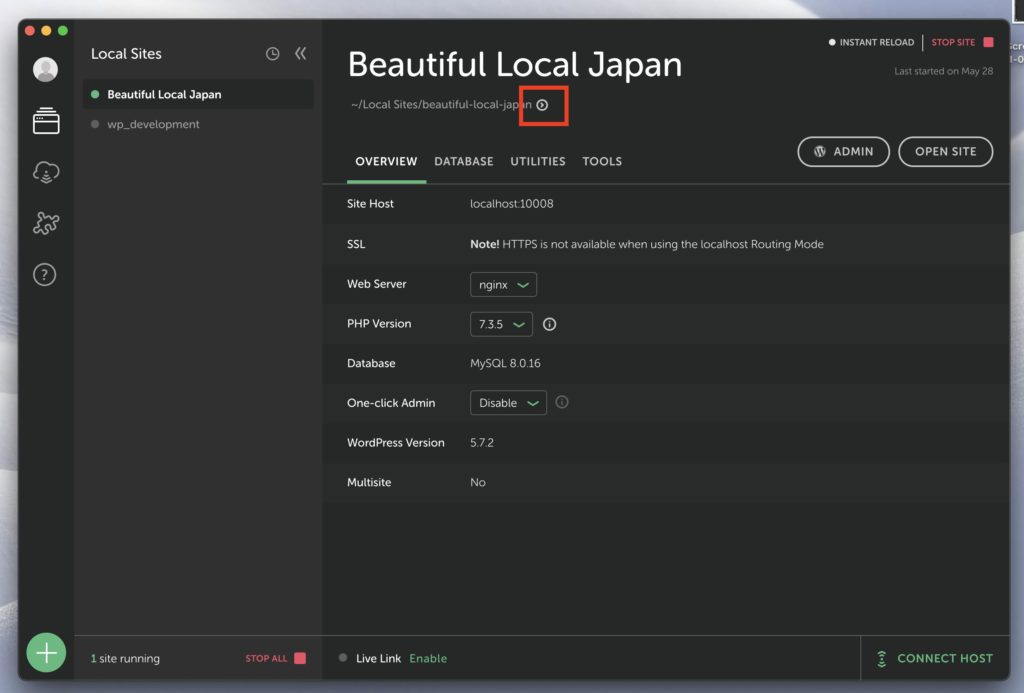Select Beautiful Local Japan site
Image resolution: width=1024 pixels, height=693 pixels.
(199, 94)
